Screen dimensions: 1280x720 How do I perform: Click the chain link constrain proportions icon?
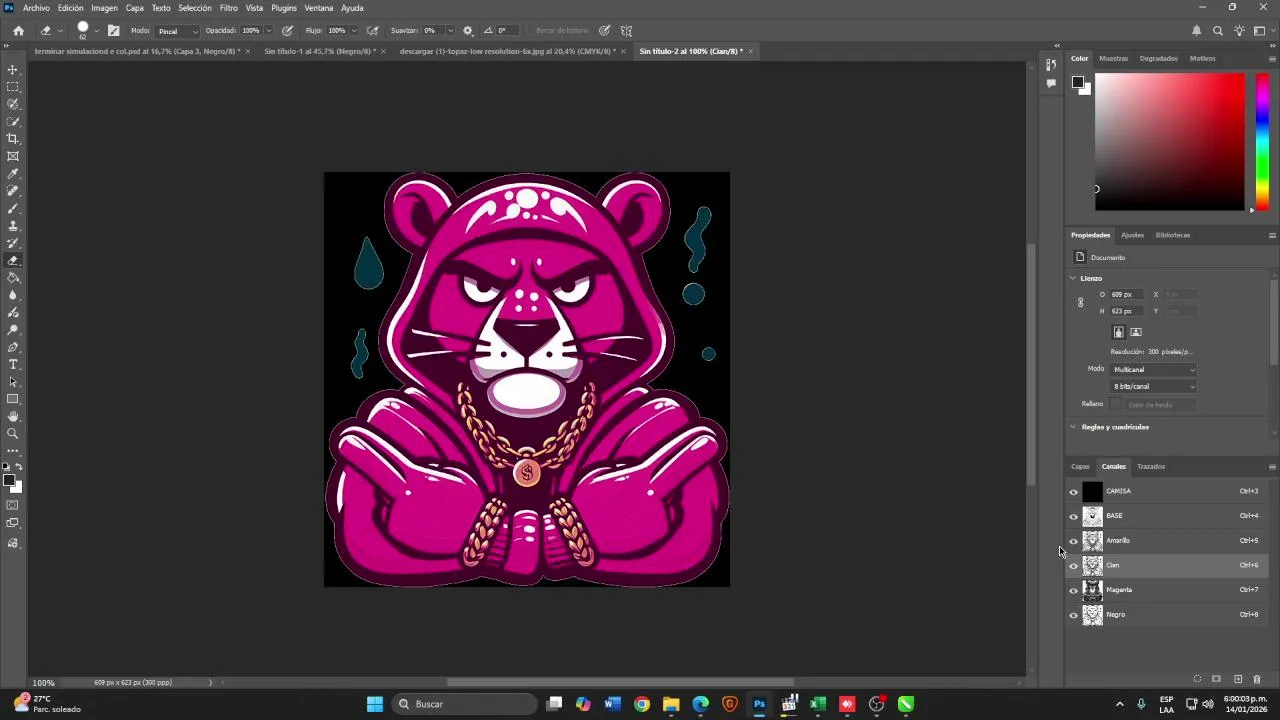pyautogui.click(x=1080, y=302)
